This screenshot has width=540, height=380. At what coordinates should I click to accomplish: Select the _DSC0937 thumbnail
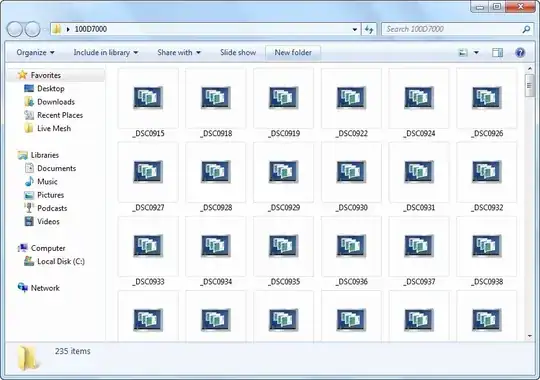(419, 246)
